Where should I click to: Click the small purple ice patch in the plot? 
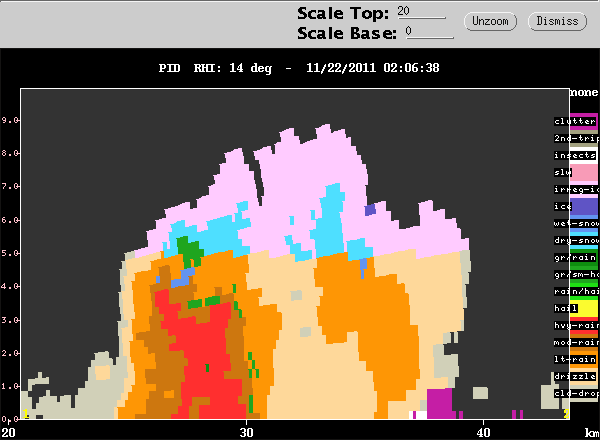[x=370, y=210]
